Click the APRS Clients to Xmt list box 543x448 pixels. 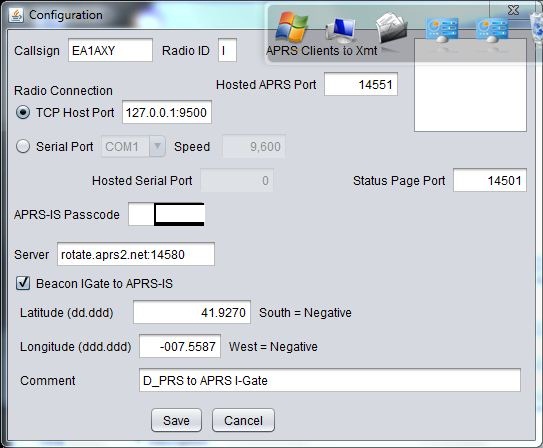pyautogui.click(x=470, y=85)
